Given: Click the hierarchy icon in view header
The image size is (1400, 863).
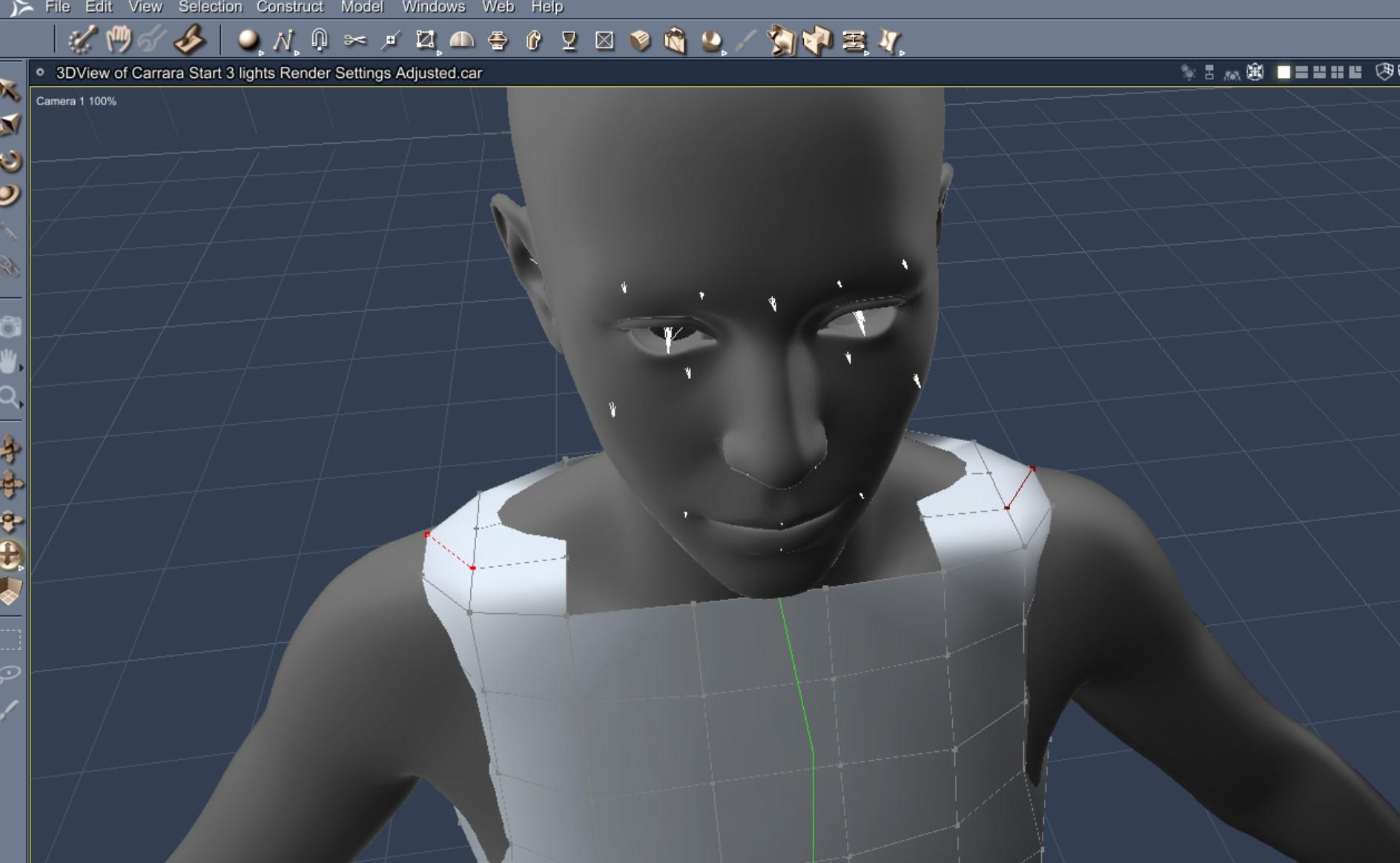Looking at the screenshot, I should click(x=1209, y=72).
